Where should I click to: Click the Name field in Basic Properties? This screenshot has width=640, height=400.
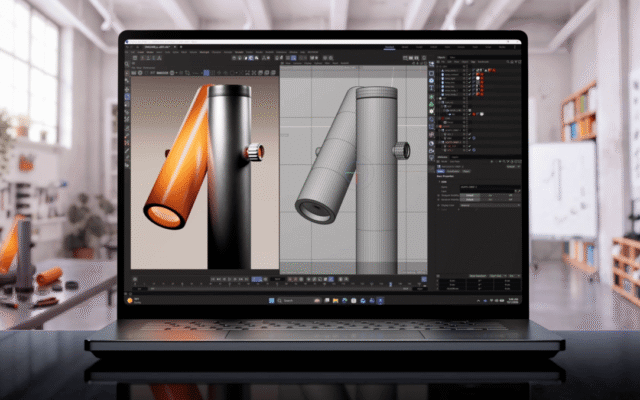point(490,187)
